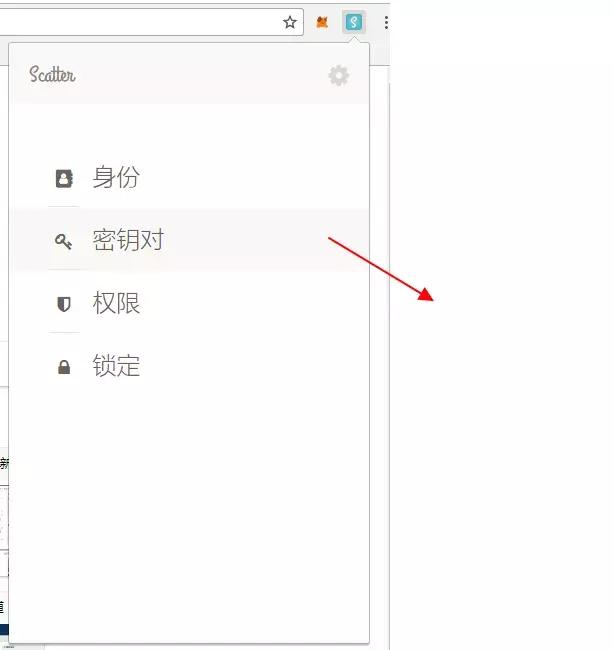Open the 身份 menu entry

(x=189, y=177)
